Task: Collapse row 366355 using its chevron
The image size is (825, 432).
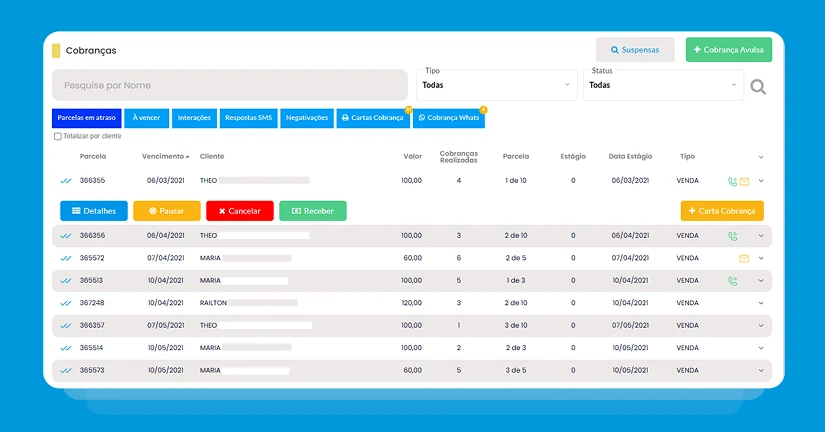Action: [x=761, y=181]
